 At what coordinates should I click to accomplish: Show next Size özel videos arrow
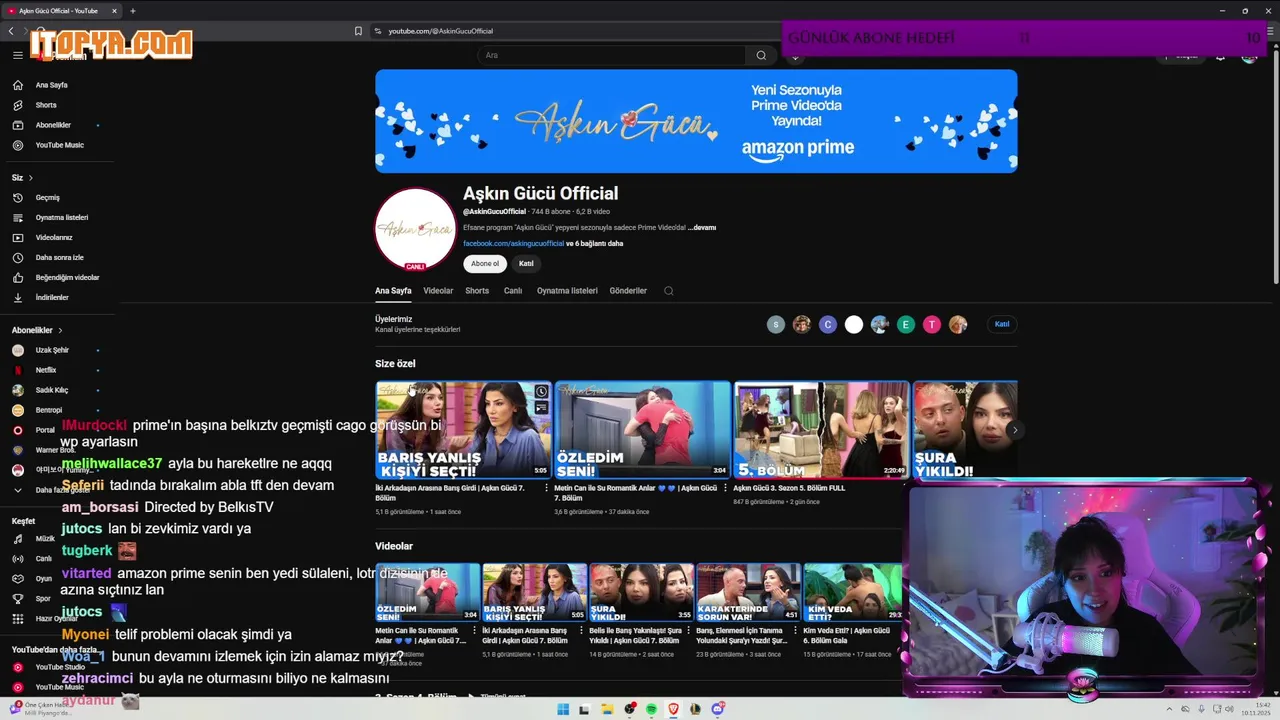point(1014,430)
